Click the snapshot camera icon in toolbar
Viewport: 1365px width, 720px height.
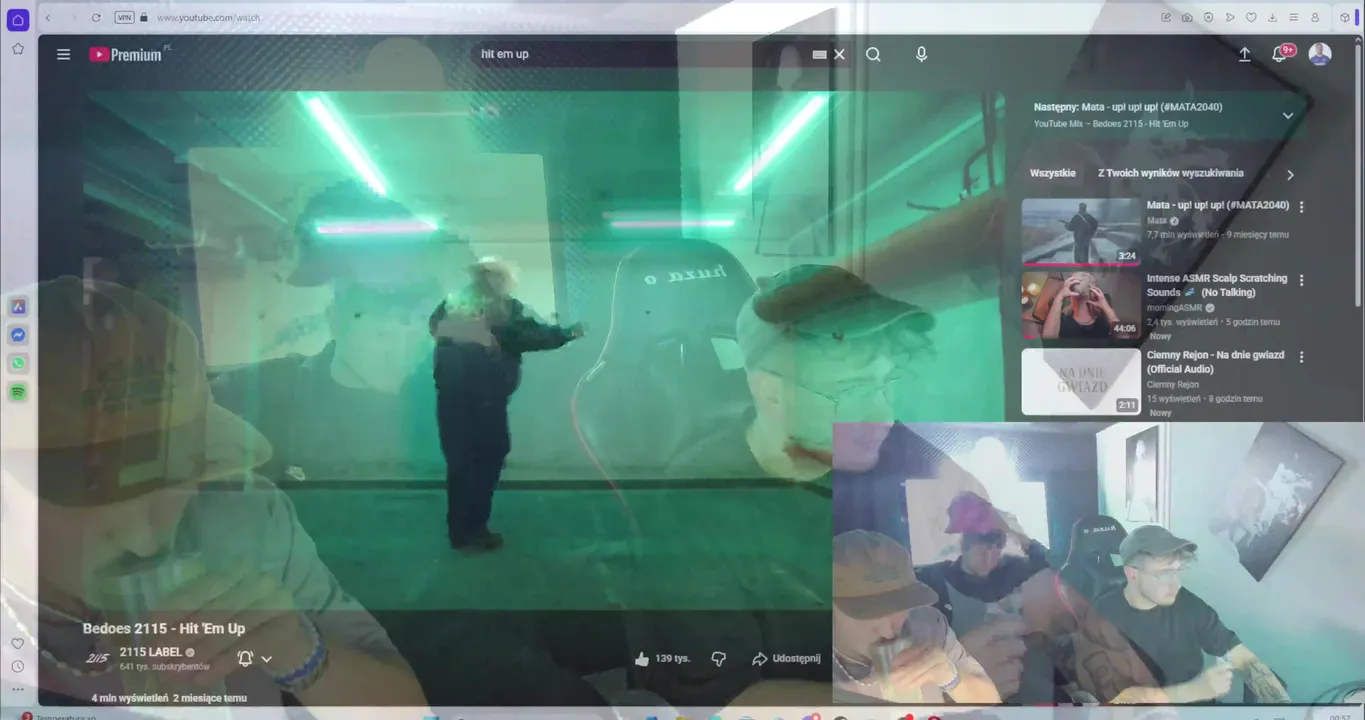point(1187,18)
